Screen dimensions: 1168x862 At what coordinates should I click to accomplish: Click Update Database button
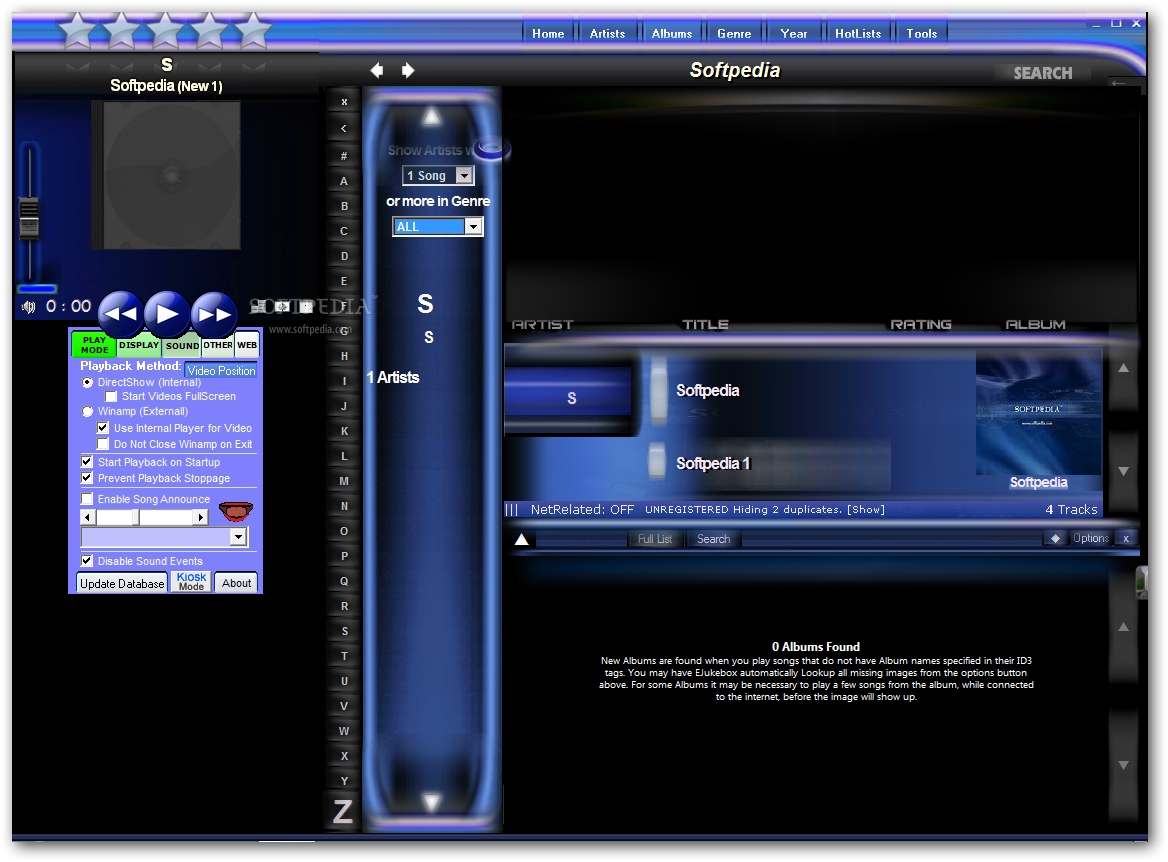coord(122,583)
